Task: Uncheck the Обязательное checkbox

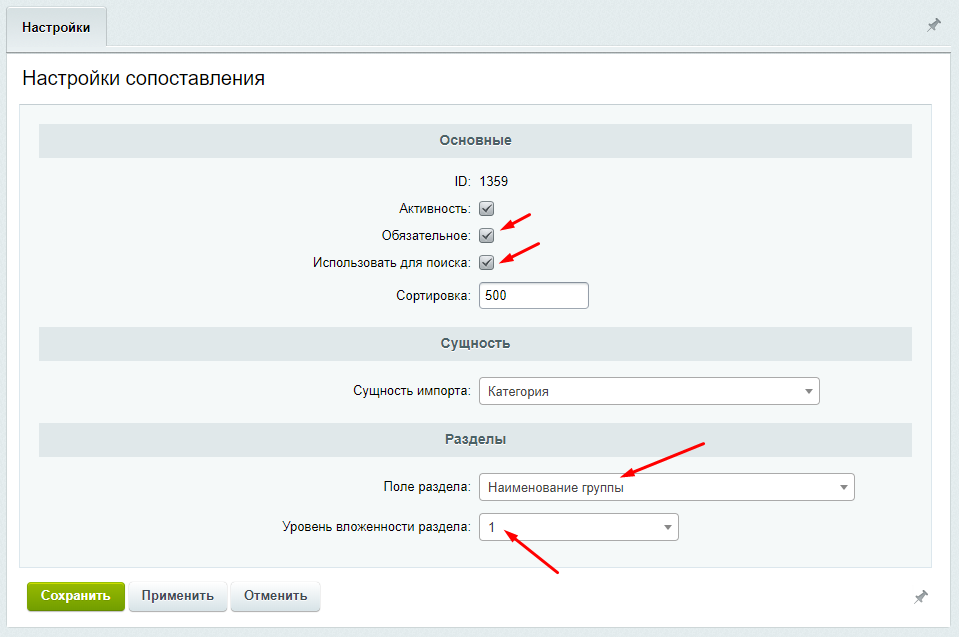Action: (x=486, y=235)
